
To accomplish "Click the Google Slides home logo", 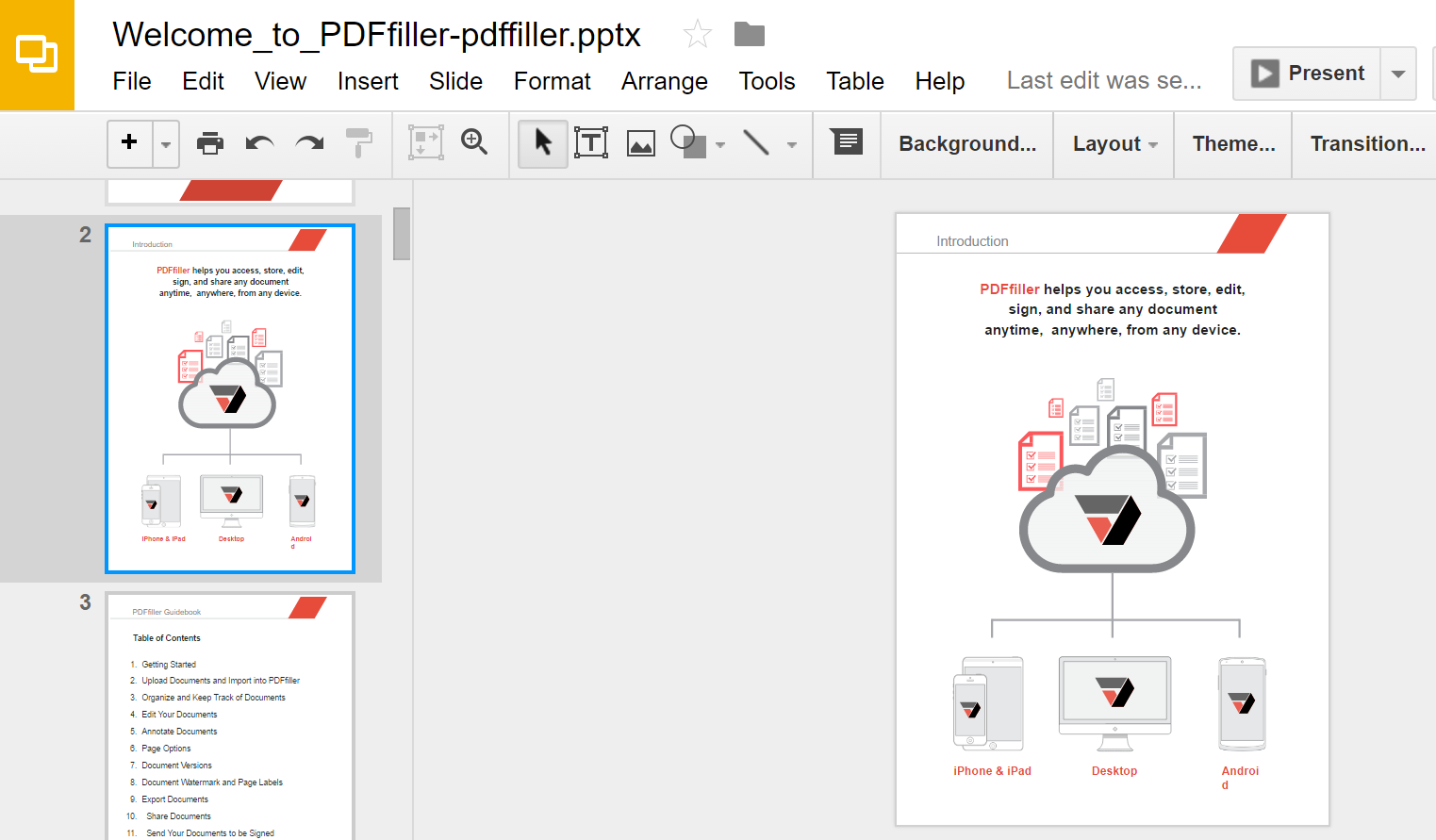I will click(37, 55).
